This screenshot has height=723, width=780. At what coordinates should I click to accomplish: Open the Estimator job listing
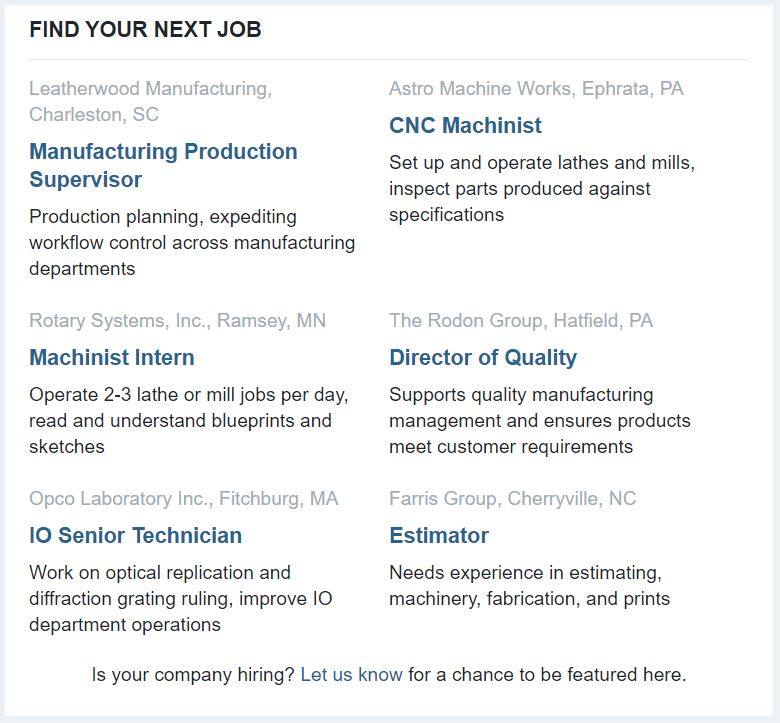(439, 536)
